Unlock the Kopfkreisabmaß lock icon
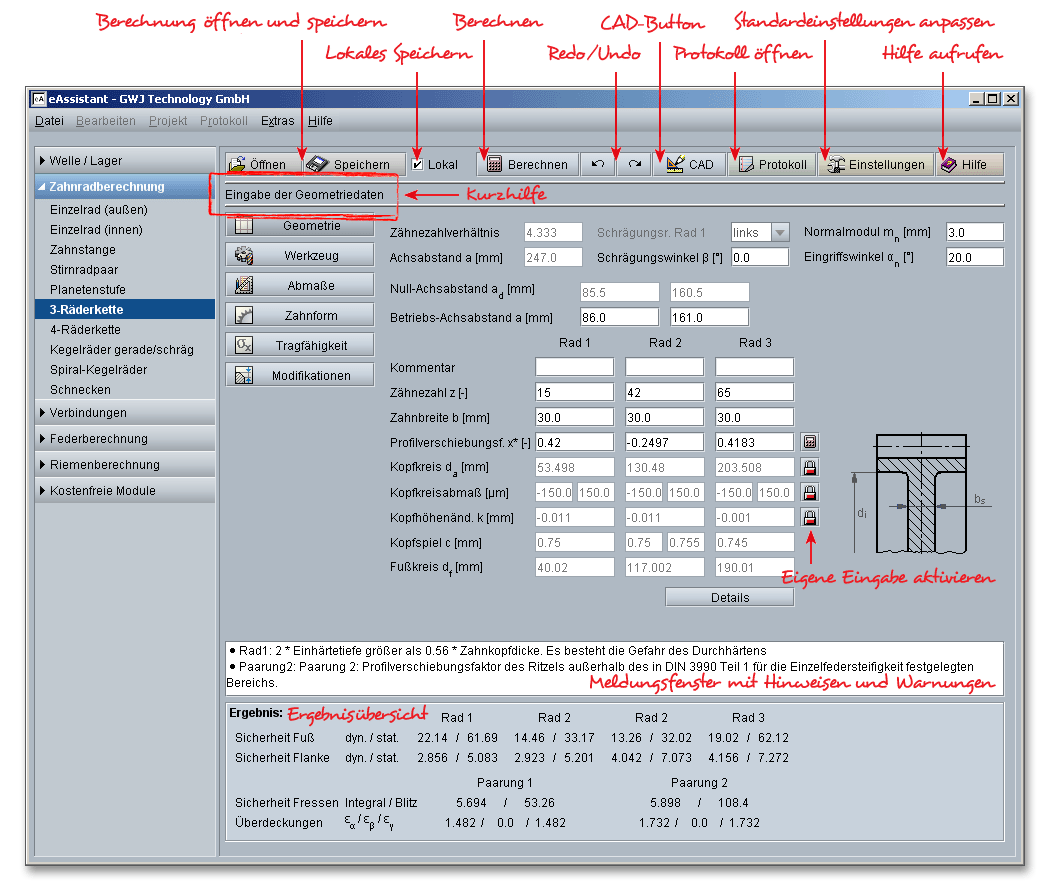This screenshot has height=881, width=1050. 810,492
